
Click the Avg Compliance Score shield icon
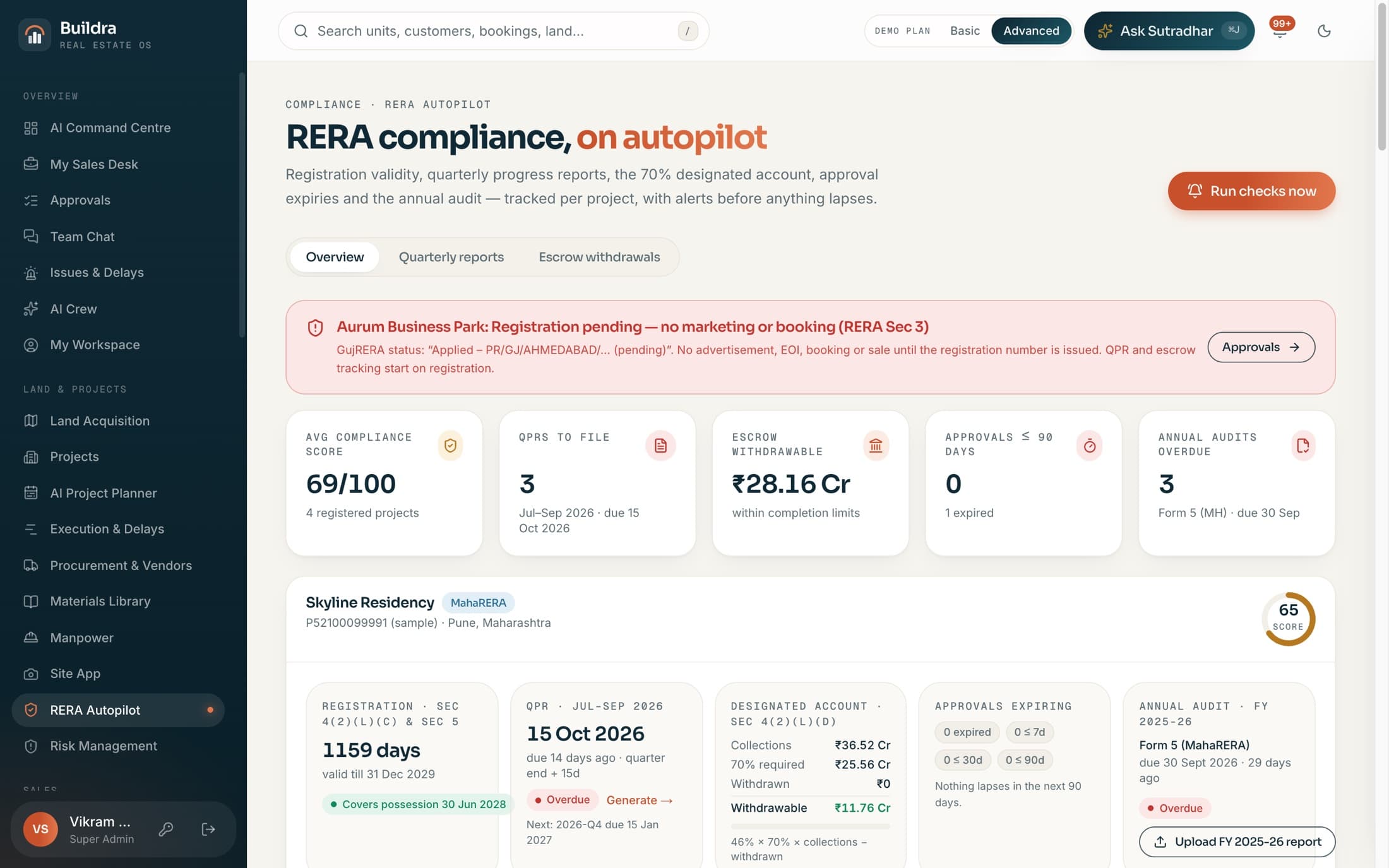(450, 446)
